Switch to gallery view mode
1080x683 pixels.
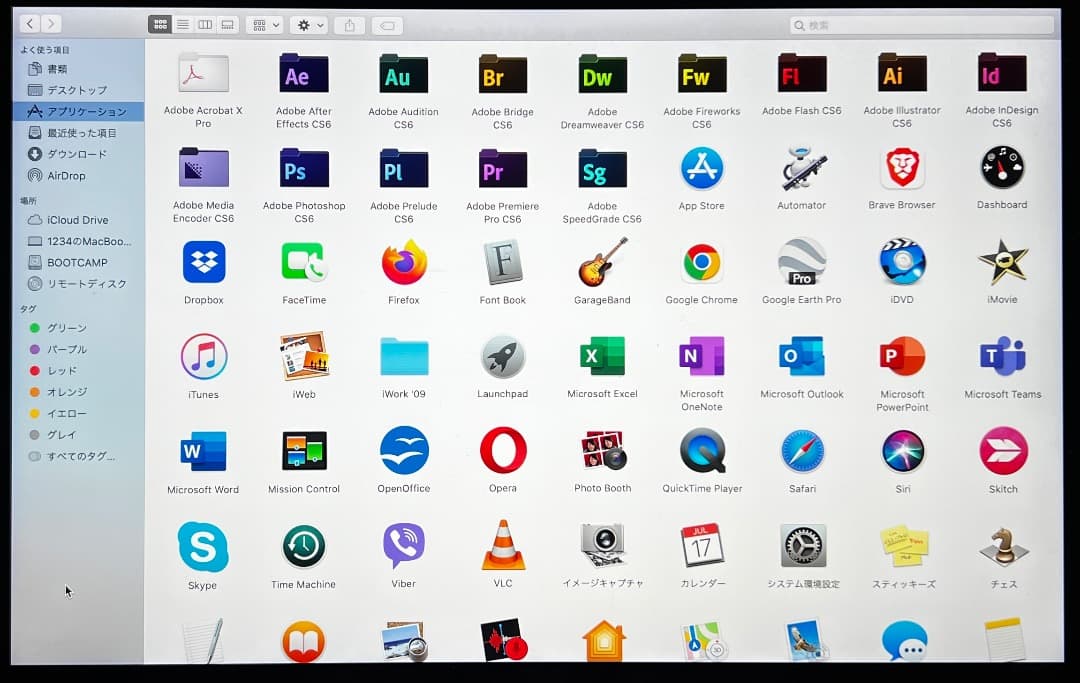click(x=228, y=25)
